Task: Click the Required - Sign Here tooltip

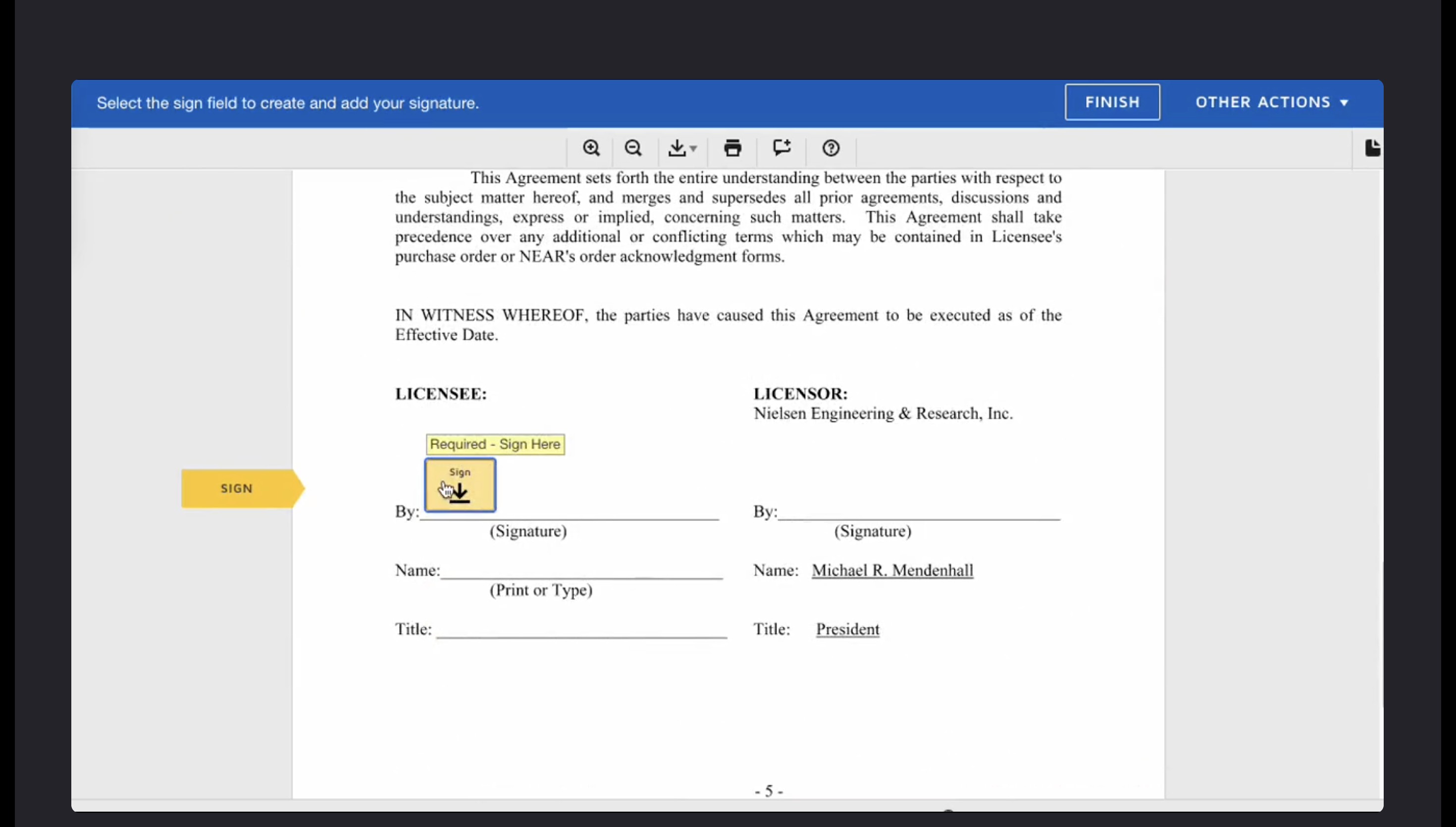Action: tap(495, 444)
